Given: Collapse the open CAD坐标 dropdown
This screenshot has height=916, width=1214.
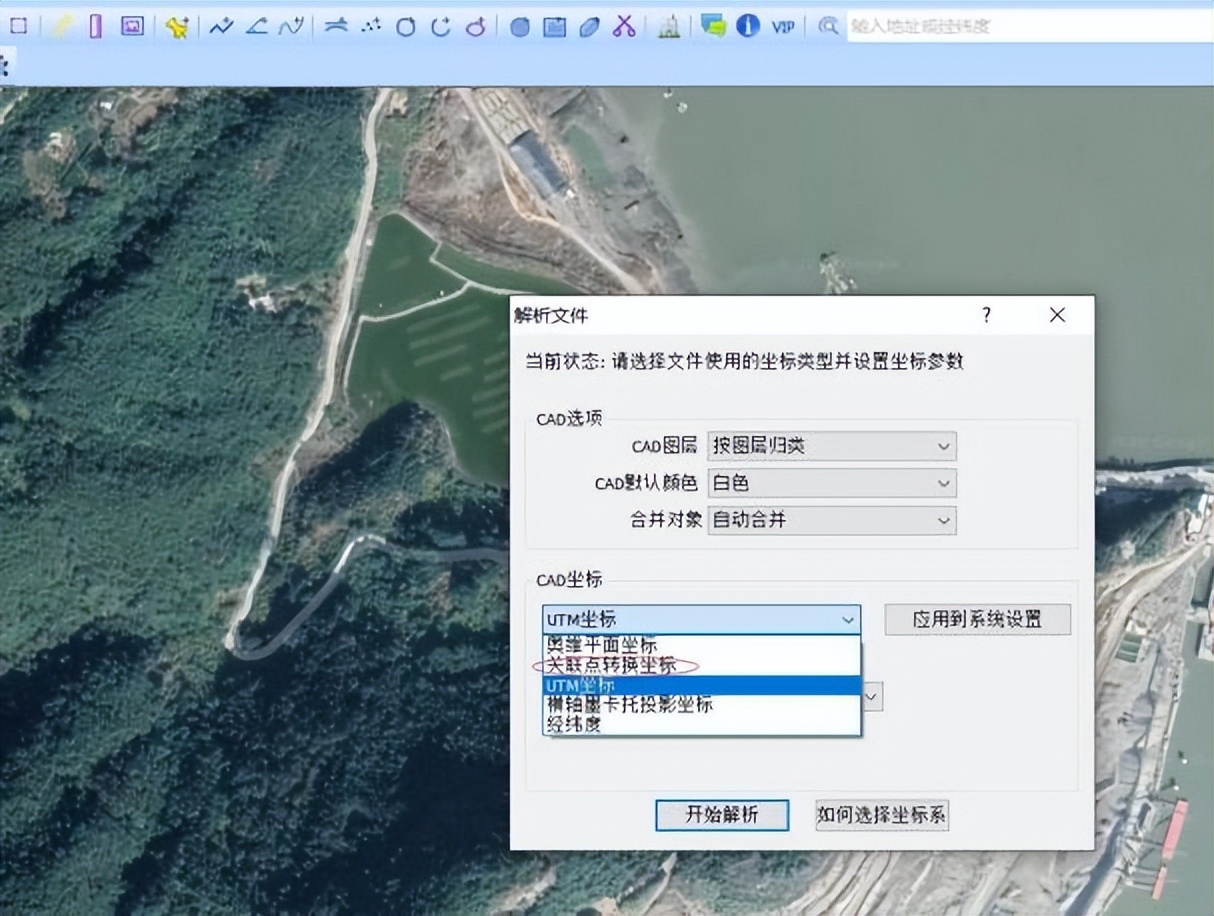Looking at the screenshot, I should point(849,620).
